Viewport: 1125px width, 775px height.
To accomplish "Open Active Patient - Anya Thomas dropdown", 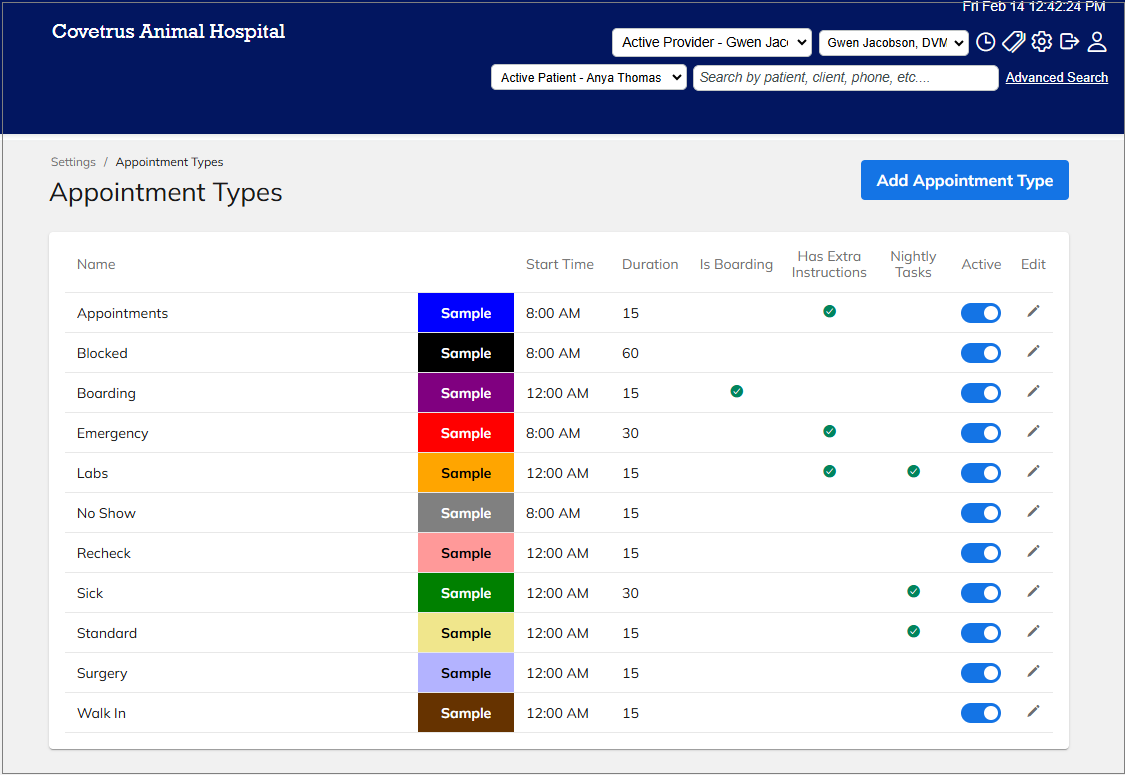I will point(589,78).
